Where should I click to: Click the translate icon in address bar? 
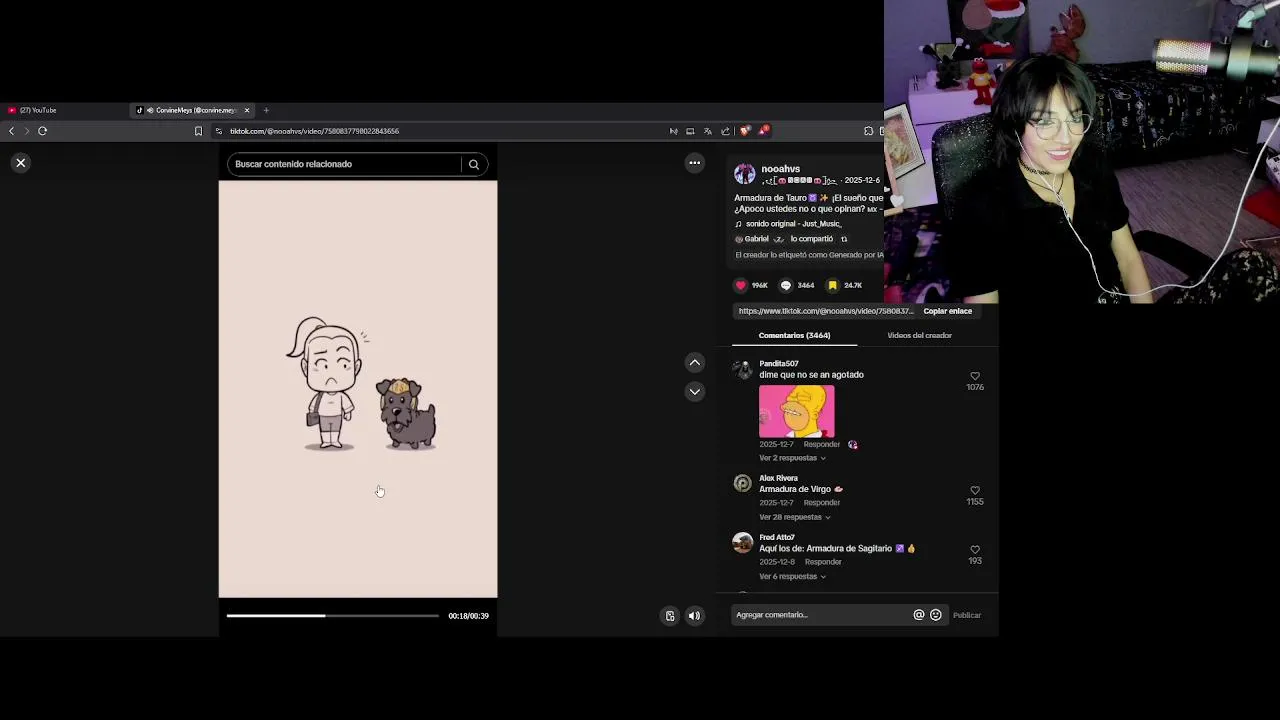pyautogui.click(x=708, y=131)
